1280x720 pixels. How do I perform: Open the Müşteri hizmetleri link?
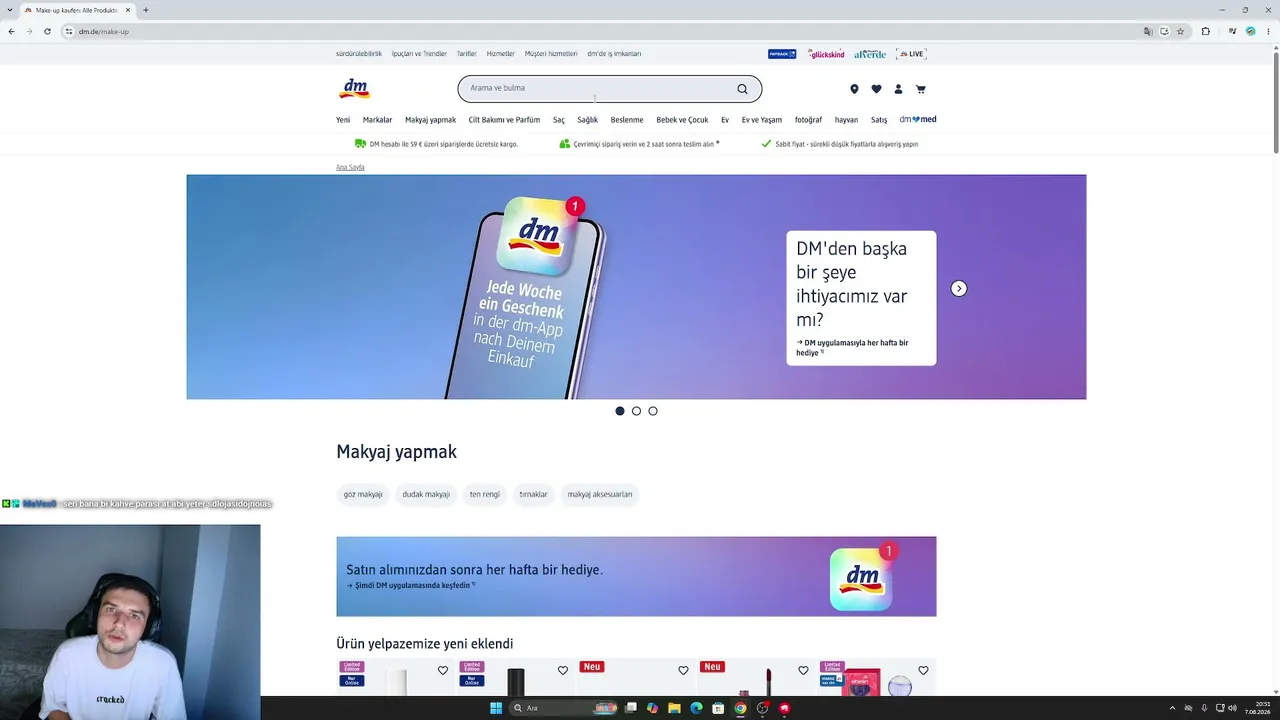551,54
